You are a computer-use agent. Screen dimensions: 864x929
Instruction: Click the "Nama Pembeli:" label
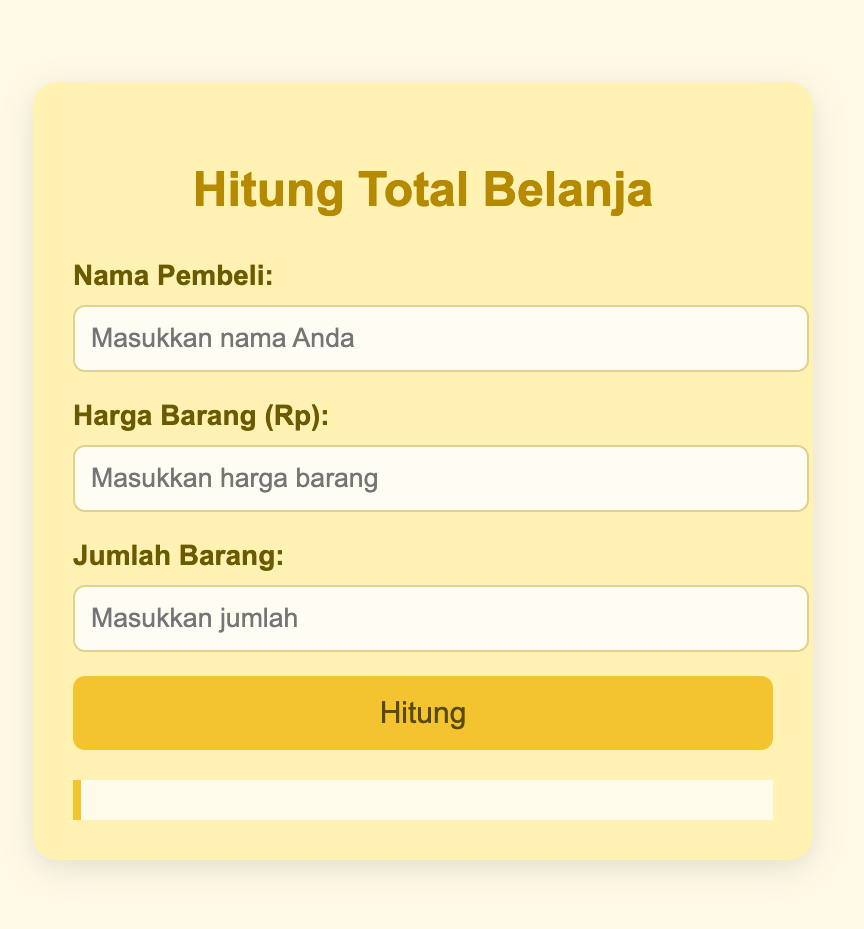173,276
